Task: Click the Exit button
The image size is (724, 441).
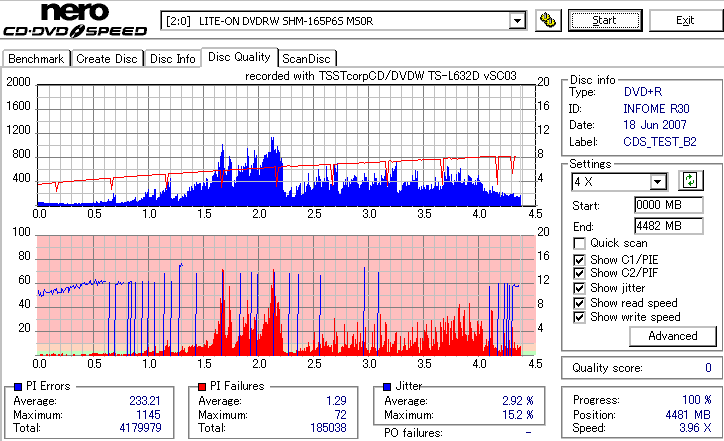Action: click(685, 20)
